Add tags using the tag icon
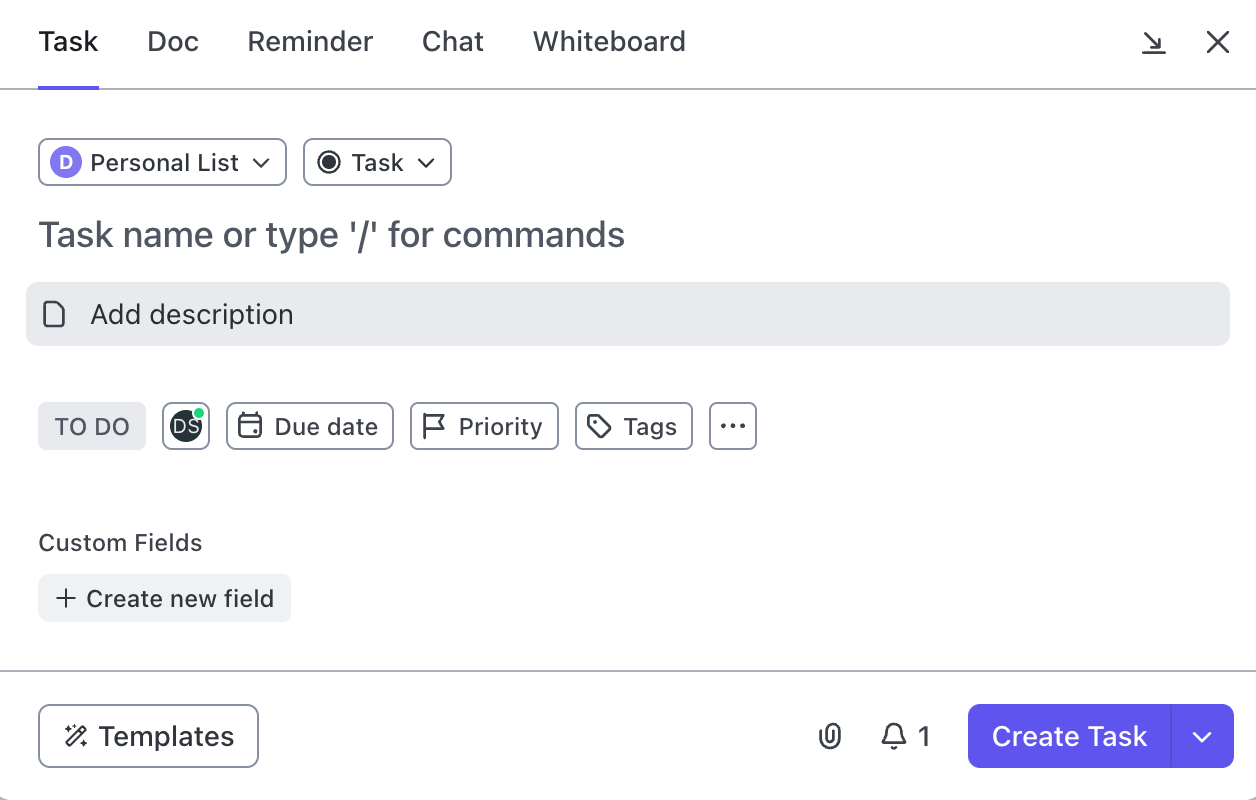Image resolution: width=1256 pixels, height=800 pixels. [x=599, y=426]
